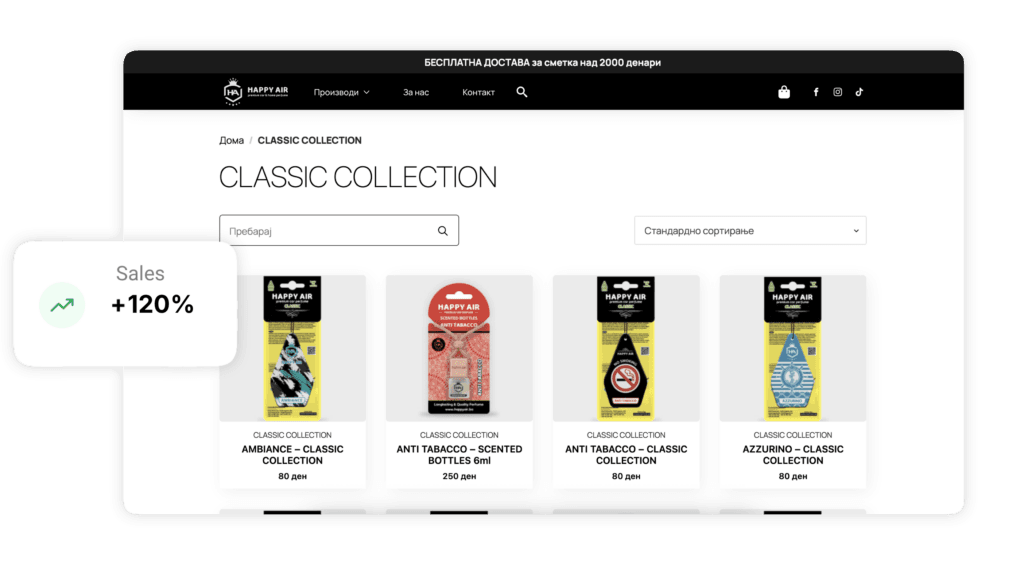Open the shopping bag cart

coord(784,92)
